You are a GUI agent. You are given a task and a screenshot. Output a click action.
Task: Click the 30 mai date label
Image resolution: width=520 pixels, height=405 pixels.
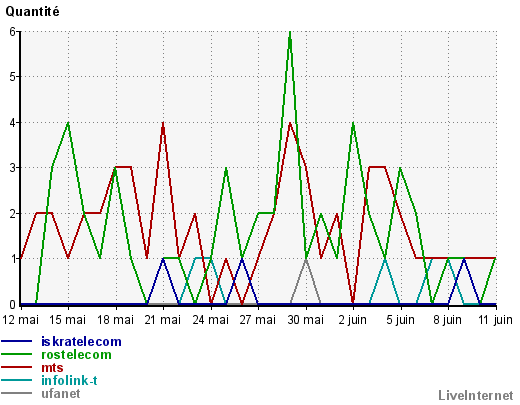coord(305,320)
